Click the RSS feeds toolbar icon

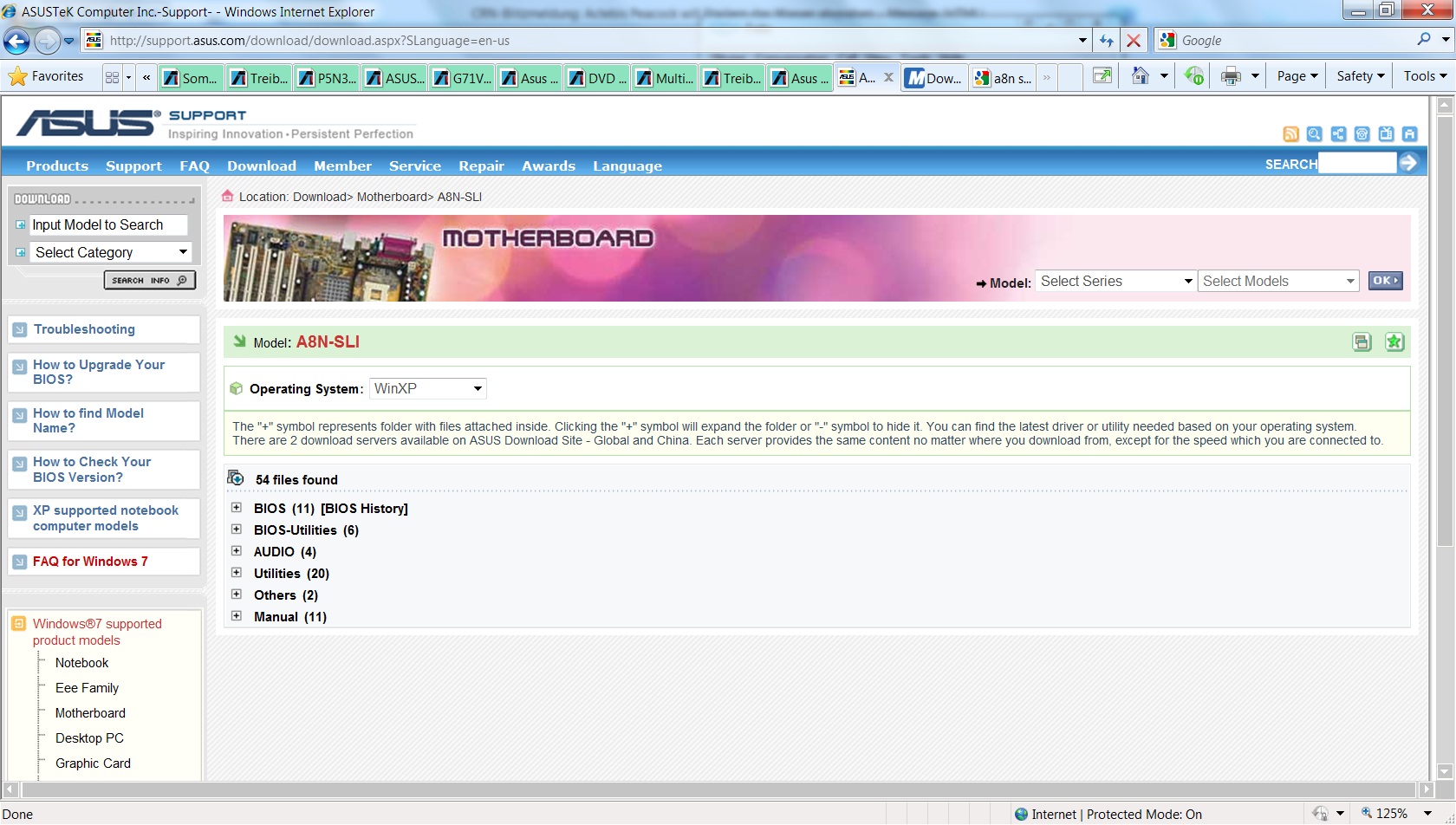[1194, 76]
